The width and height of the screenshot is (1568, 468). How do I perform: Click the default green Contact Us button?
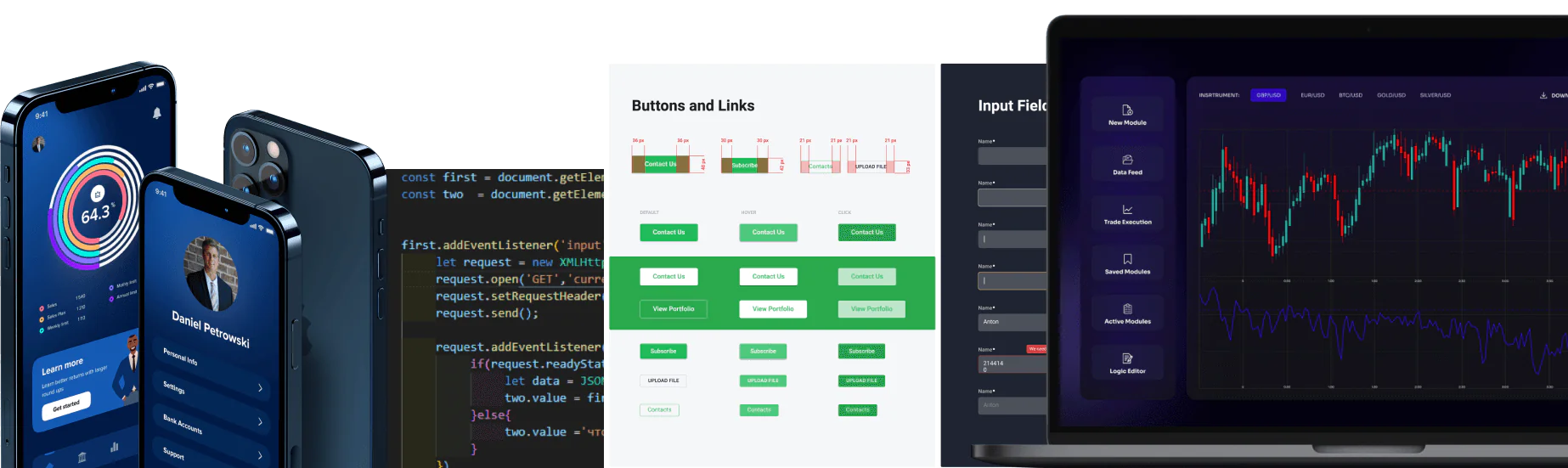pos(668,232)
